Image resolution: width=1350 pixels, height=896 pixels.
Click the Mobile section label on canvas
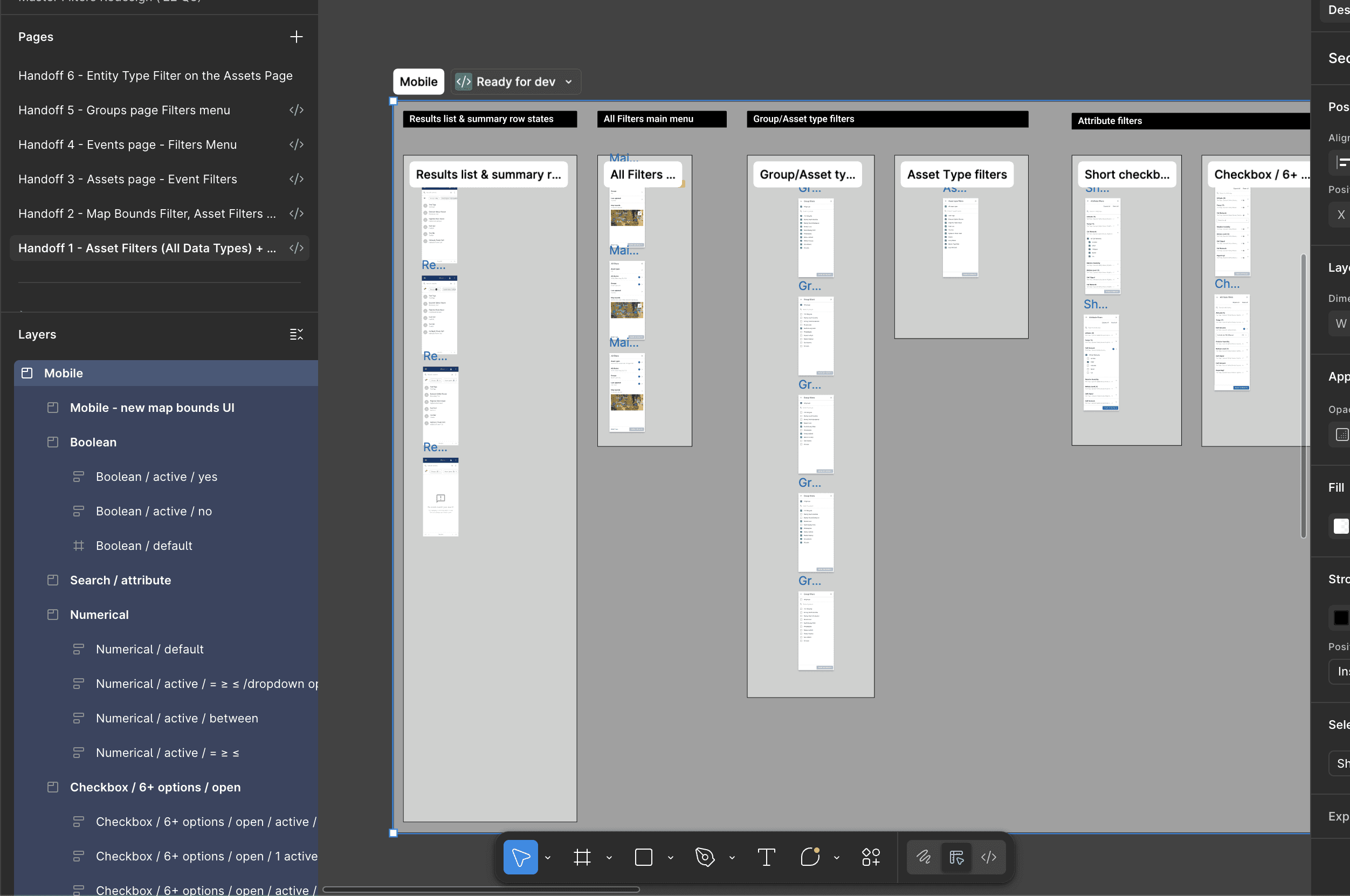click(x=418, y=82)
